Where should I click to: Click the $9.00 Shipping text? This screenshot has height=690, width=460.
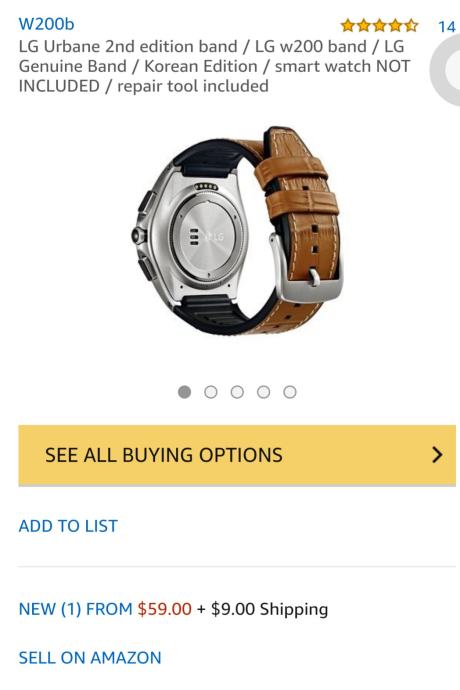pos(269,609)
